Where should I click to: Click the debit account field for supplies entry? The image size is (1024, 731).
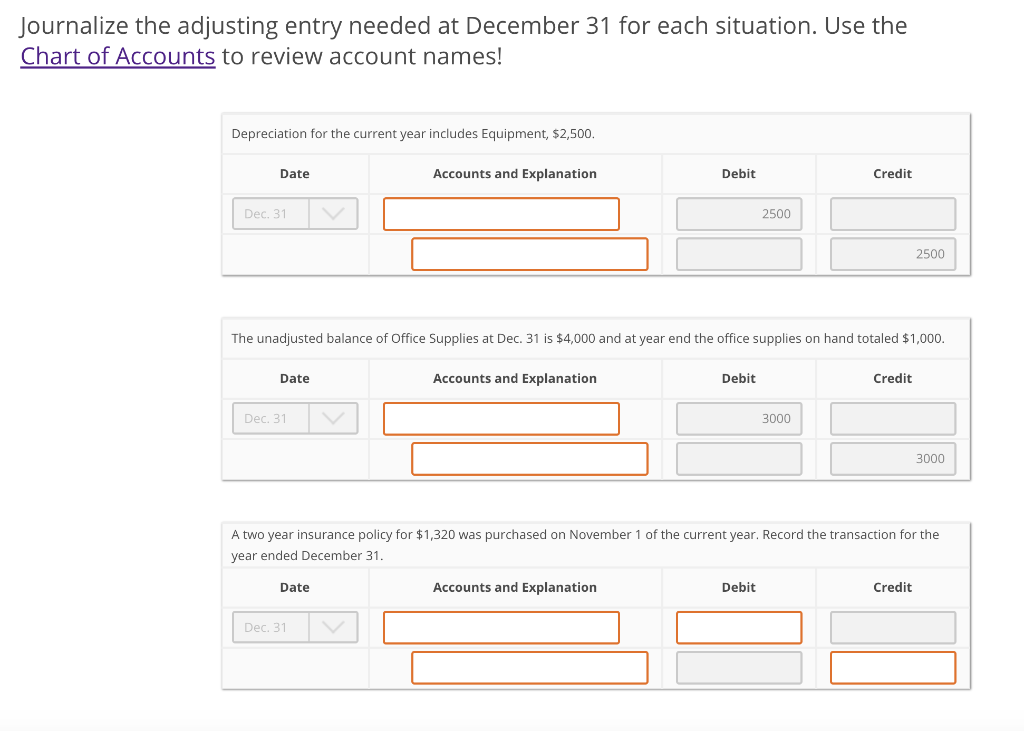click(x=500, y=418)
